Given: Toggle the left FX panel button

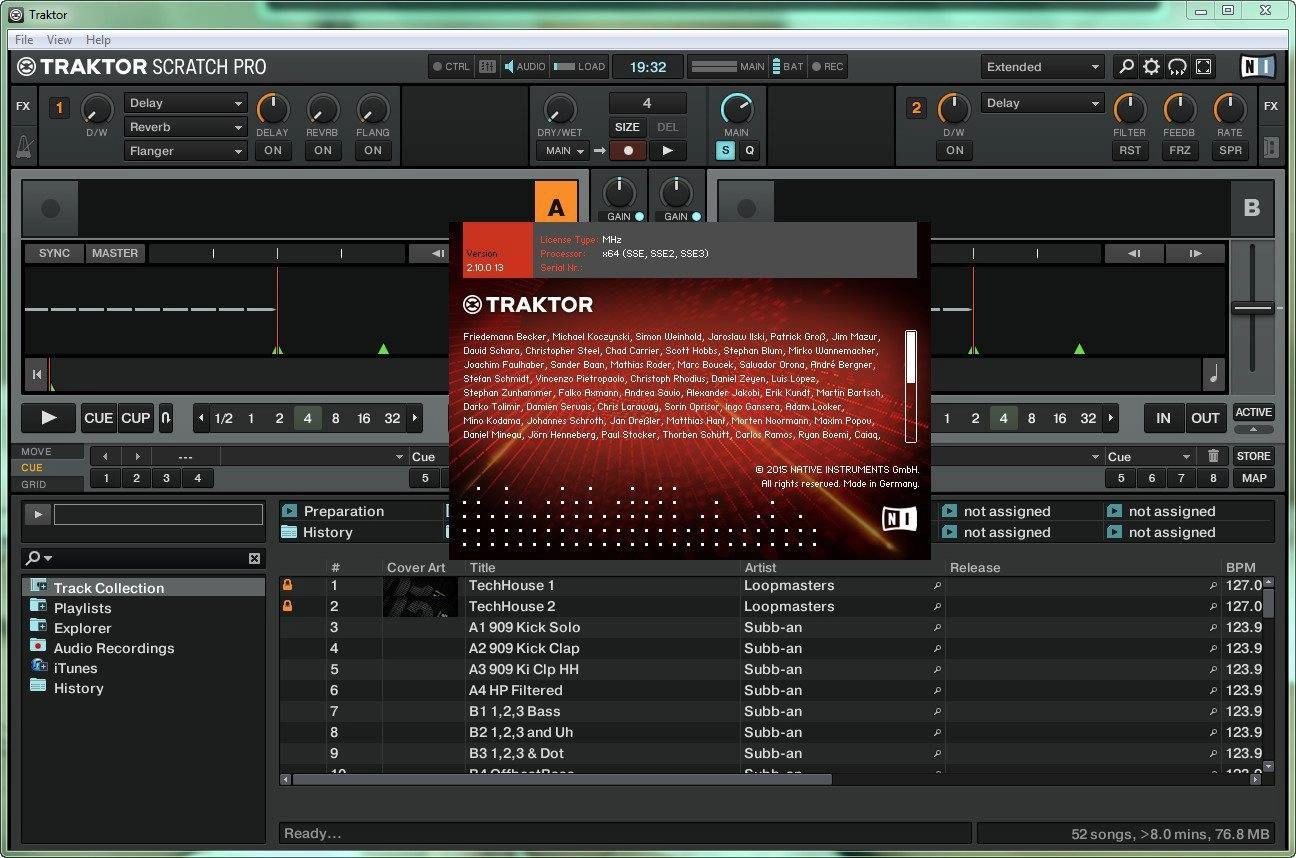Looking at the screenshot, I should coord(23,106).
